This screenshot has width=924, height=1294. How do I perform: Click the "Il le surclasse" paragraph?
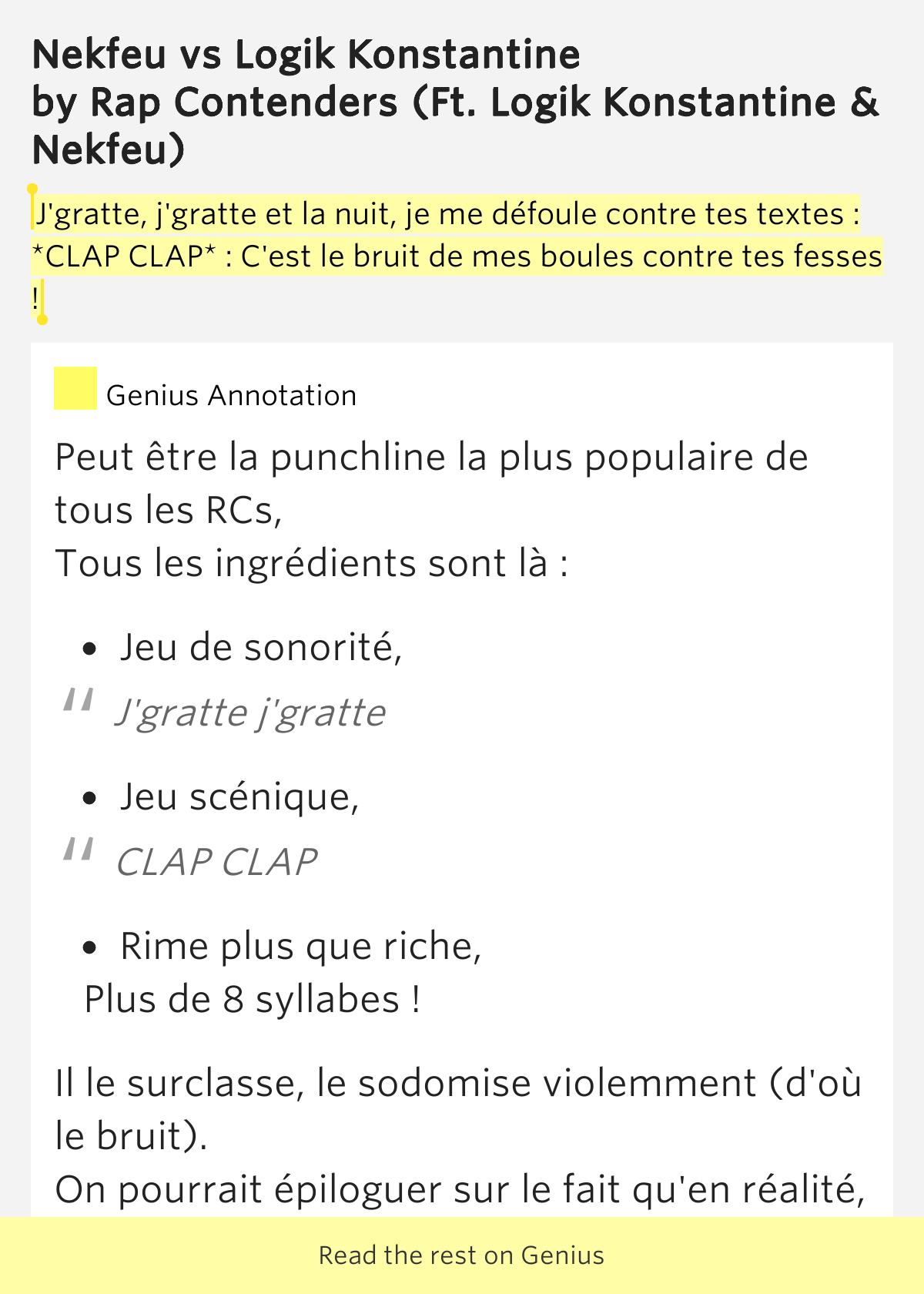pos(457,1084)
